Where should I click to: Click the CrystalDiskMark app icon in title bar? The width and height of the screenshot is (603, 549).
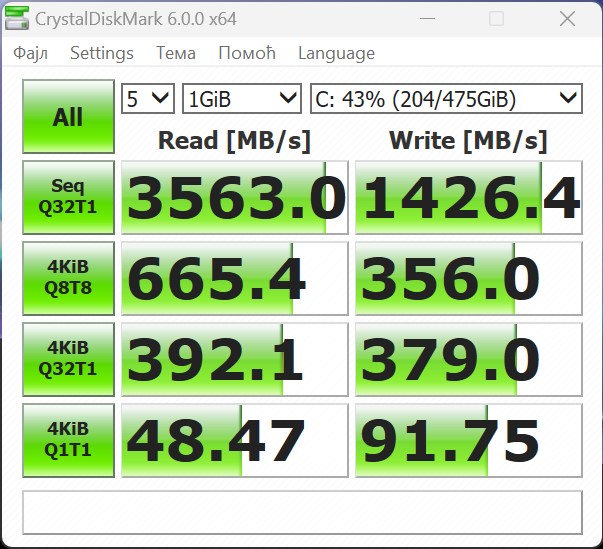pos(17,18)
